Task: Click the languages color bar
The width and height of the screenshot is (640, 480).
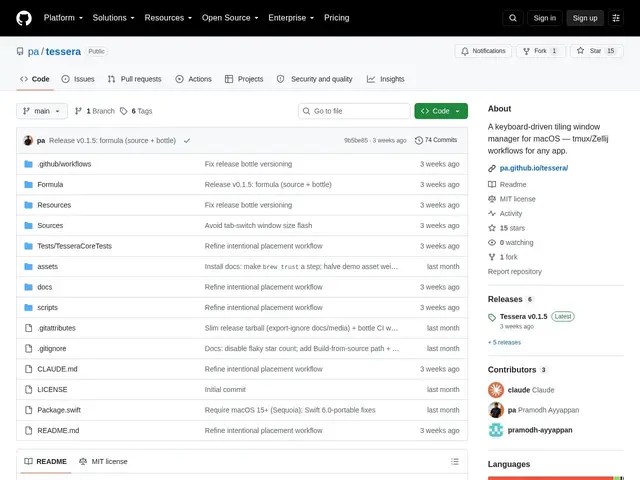Action: pos(556,478)
